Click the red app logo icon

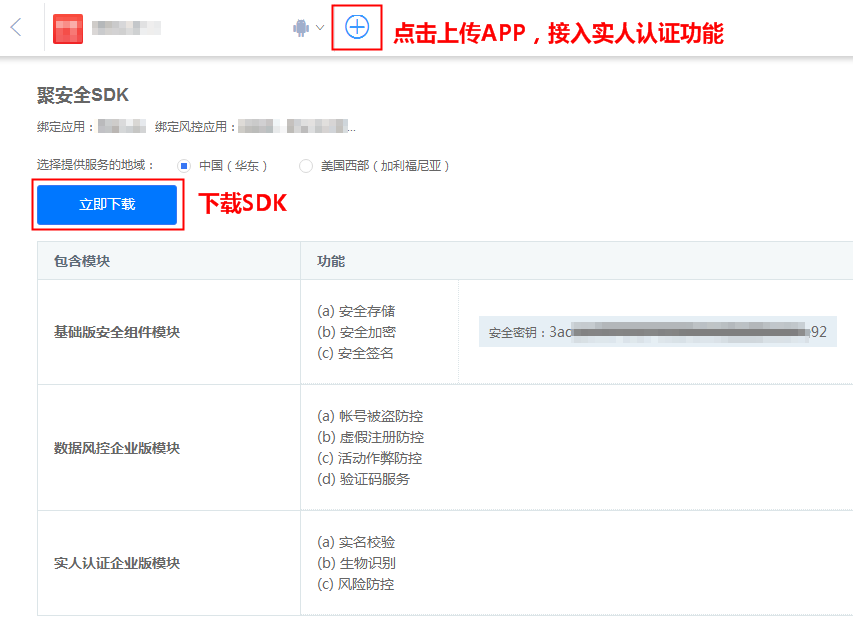68,28
